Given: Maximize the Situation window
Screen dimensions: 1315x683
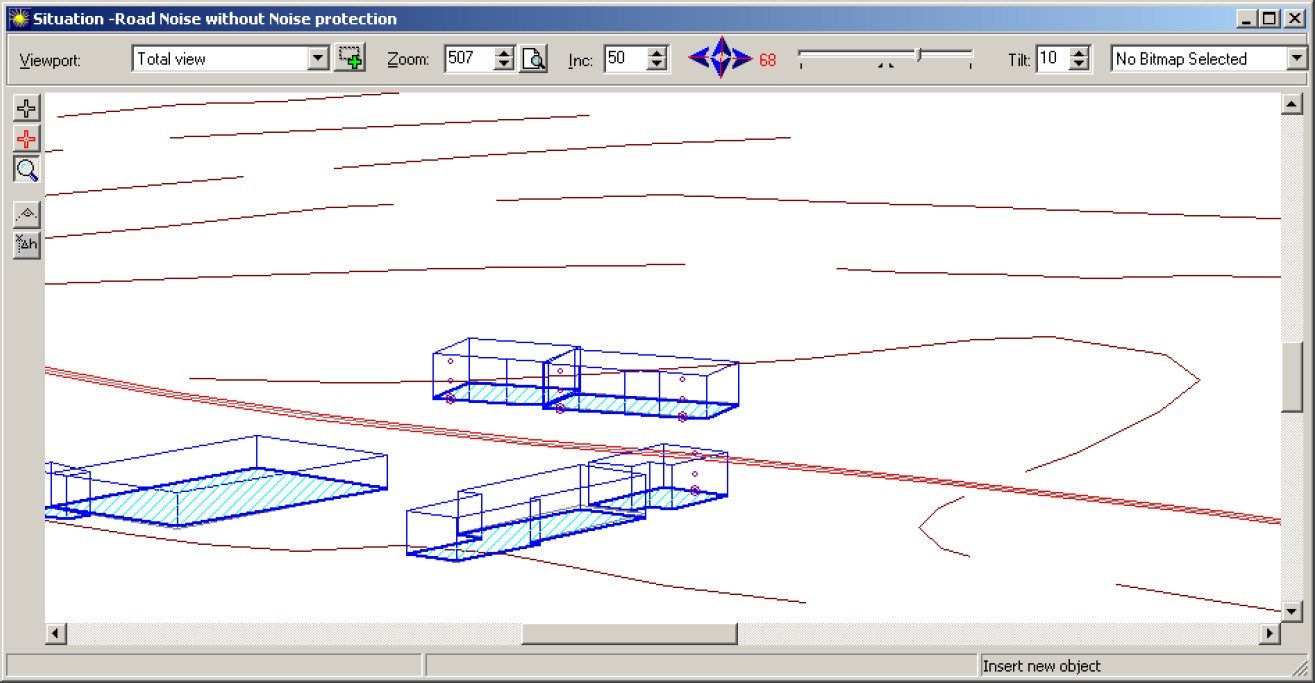Looking at the screenshot, I should 1270,19.
